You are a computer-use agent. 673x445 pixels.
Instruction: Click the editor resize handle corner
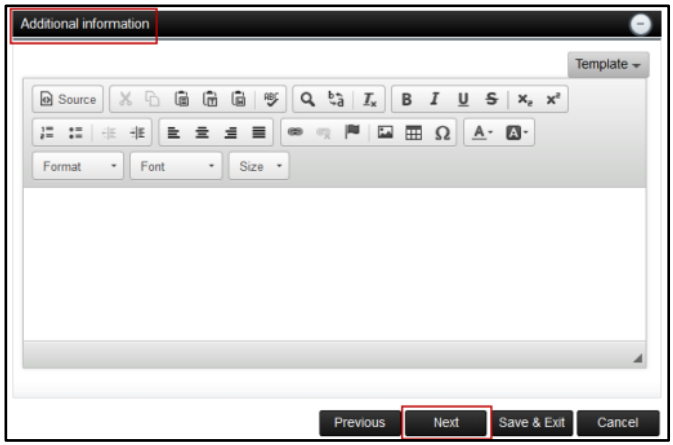637,358
